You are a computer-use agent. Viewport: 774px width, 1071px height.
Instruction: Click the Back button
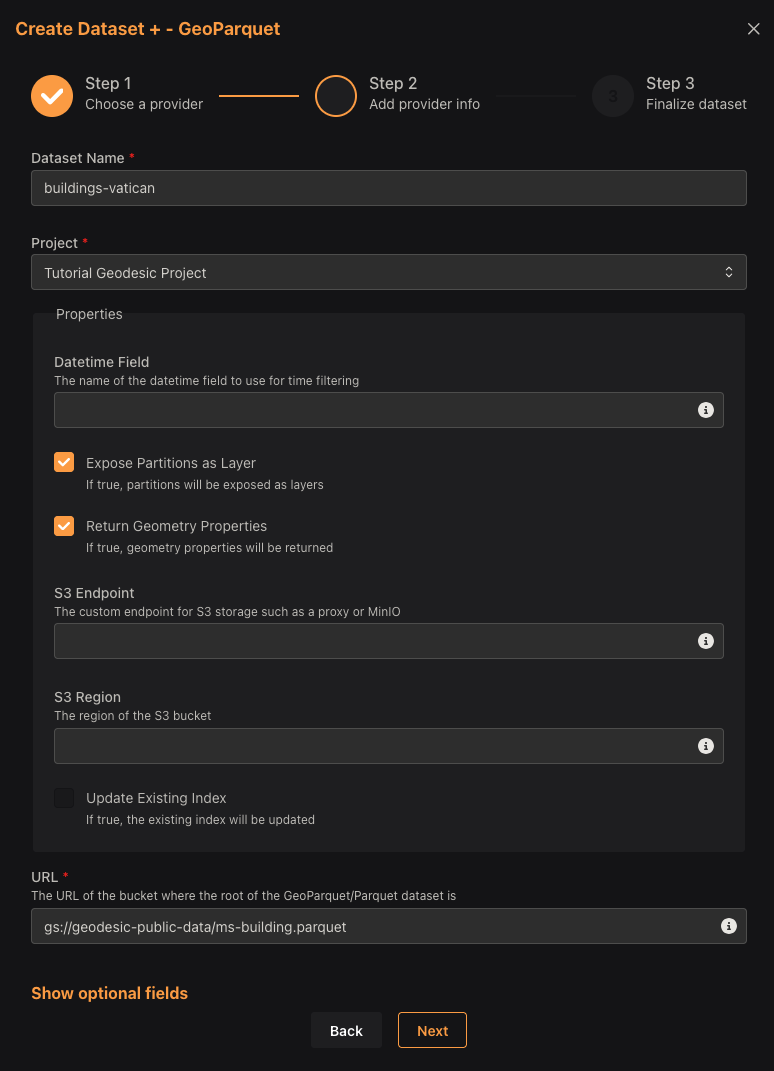coord(346,1030)
